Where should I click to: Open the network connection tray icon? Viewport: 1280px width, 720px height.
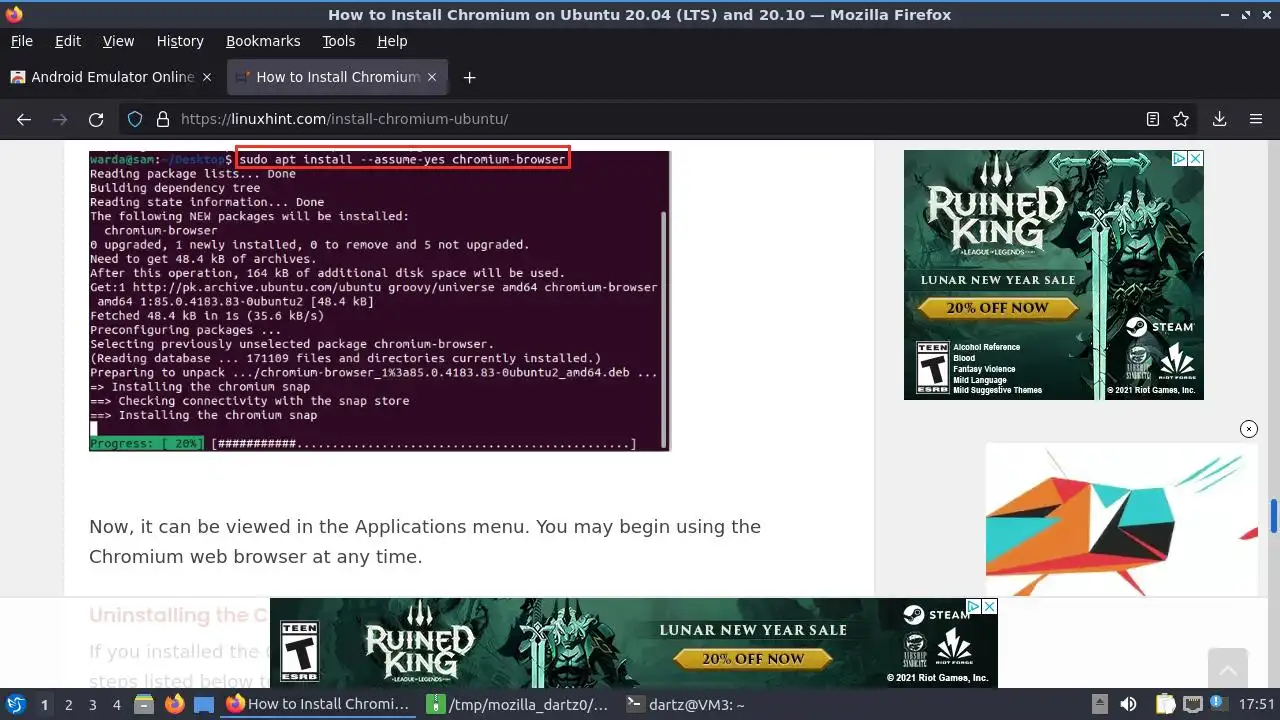coord(1193,704)
